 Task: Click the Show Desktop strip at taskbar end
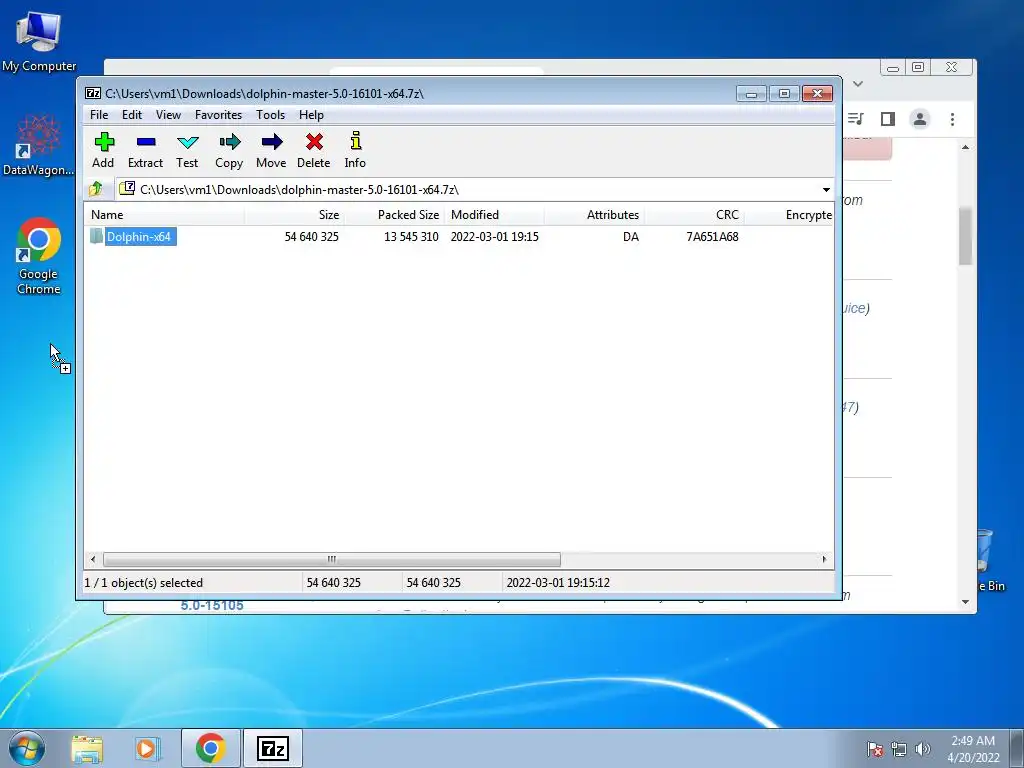1017,748
